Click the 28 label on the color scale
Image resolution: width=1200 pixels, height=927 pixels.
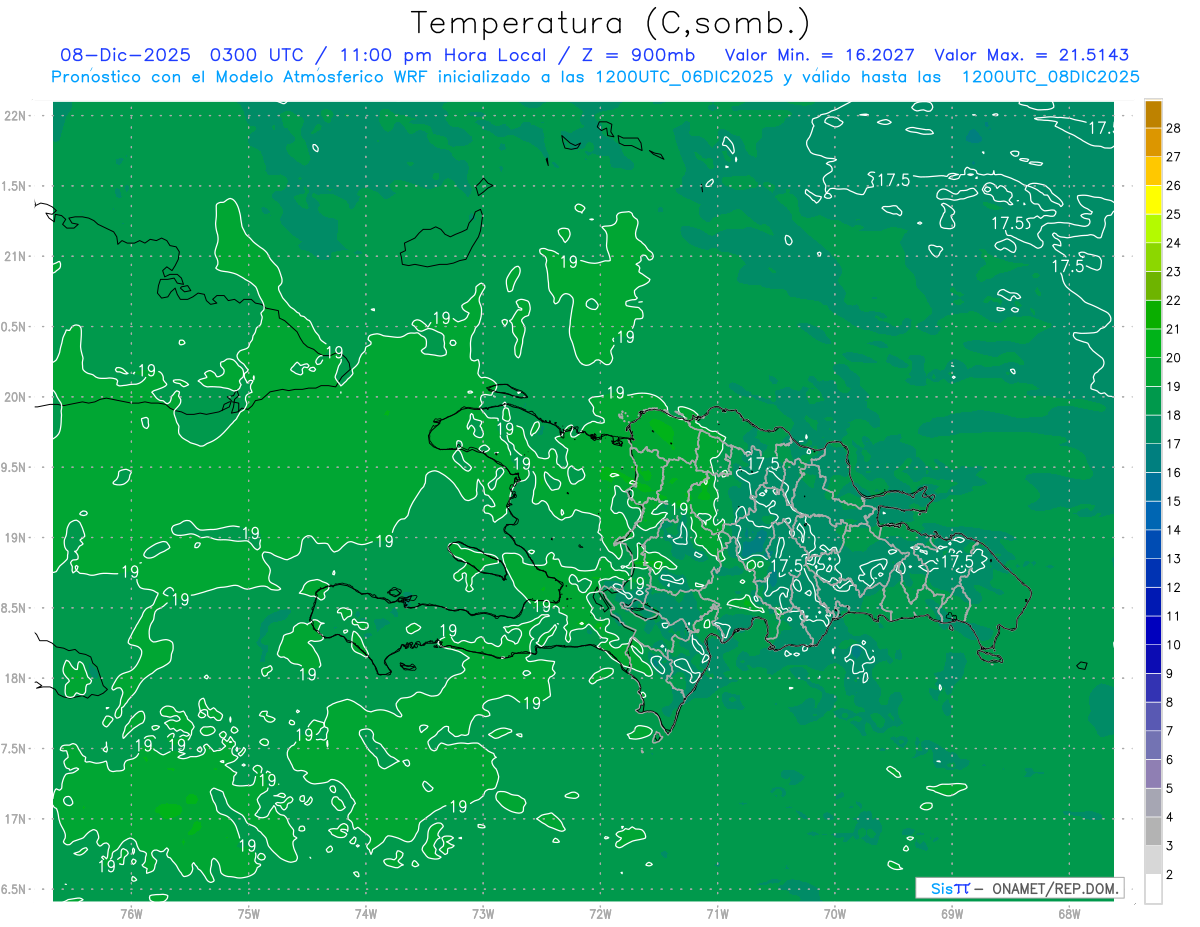click(x=1174, y=128)
